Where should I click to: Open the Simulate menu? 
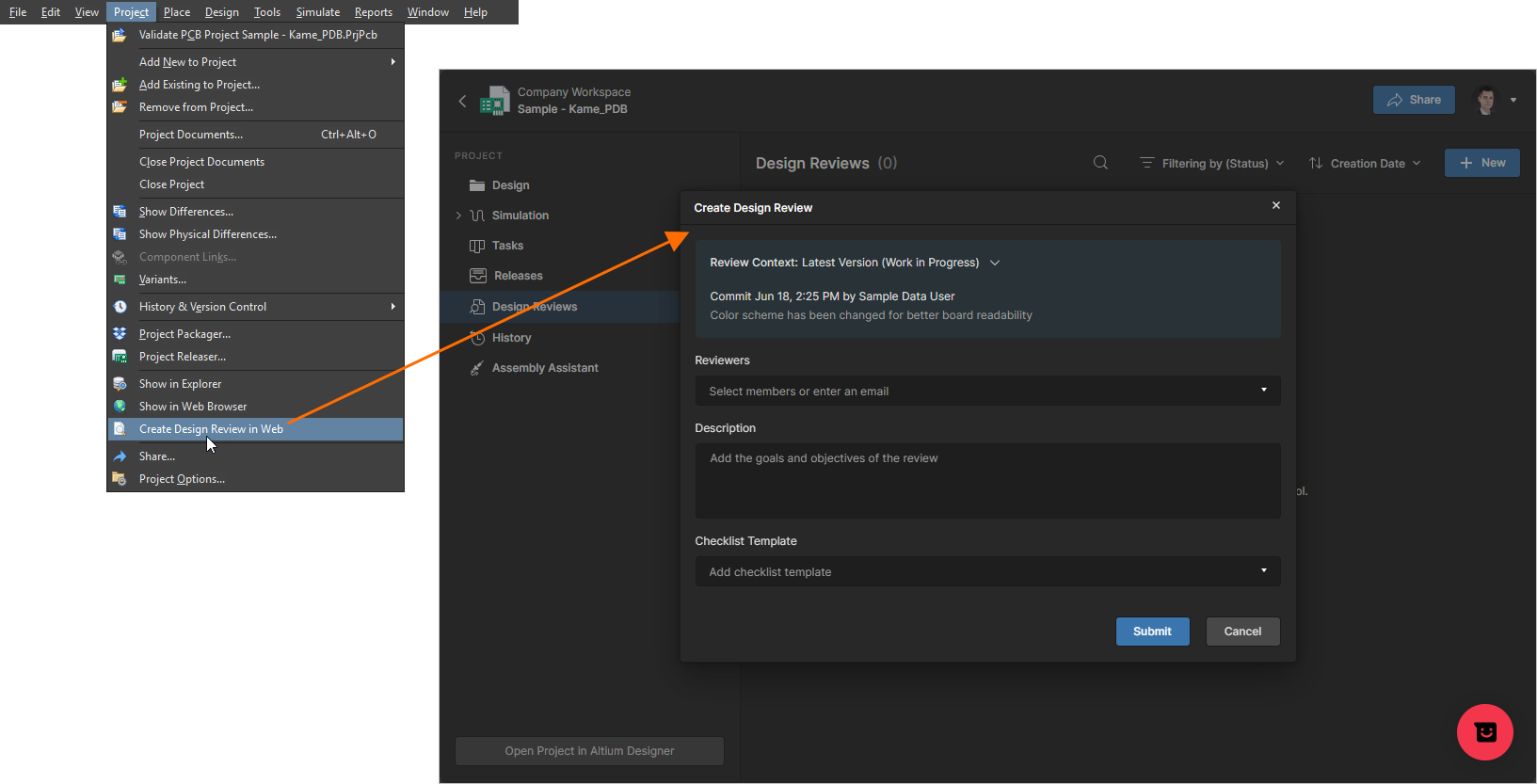point(318,12)
